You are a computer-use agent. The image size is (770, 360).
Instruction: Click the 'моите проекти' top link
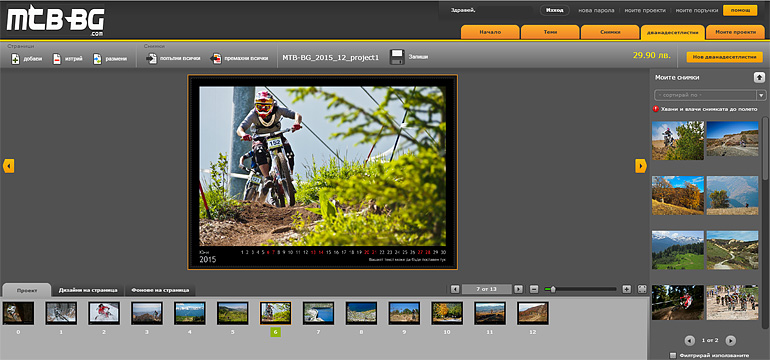(645, 10)
